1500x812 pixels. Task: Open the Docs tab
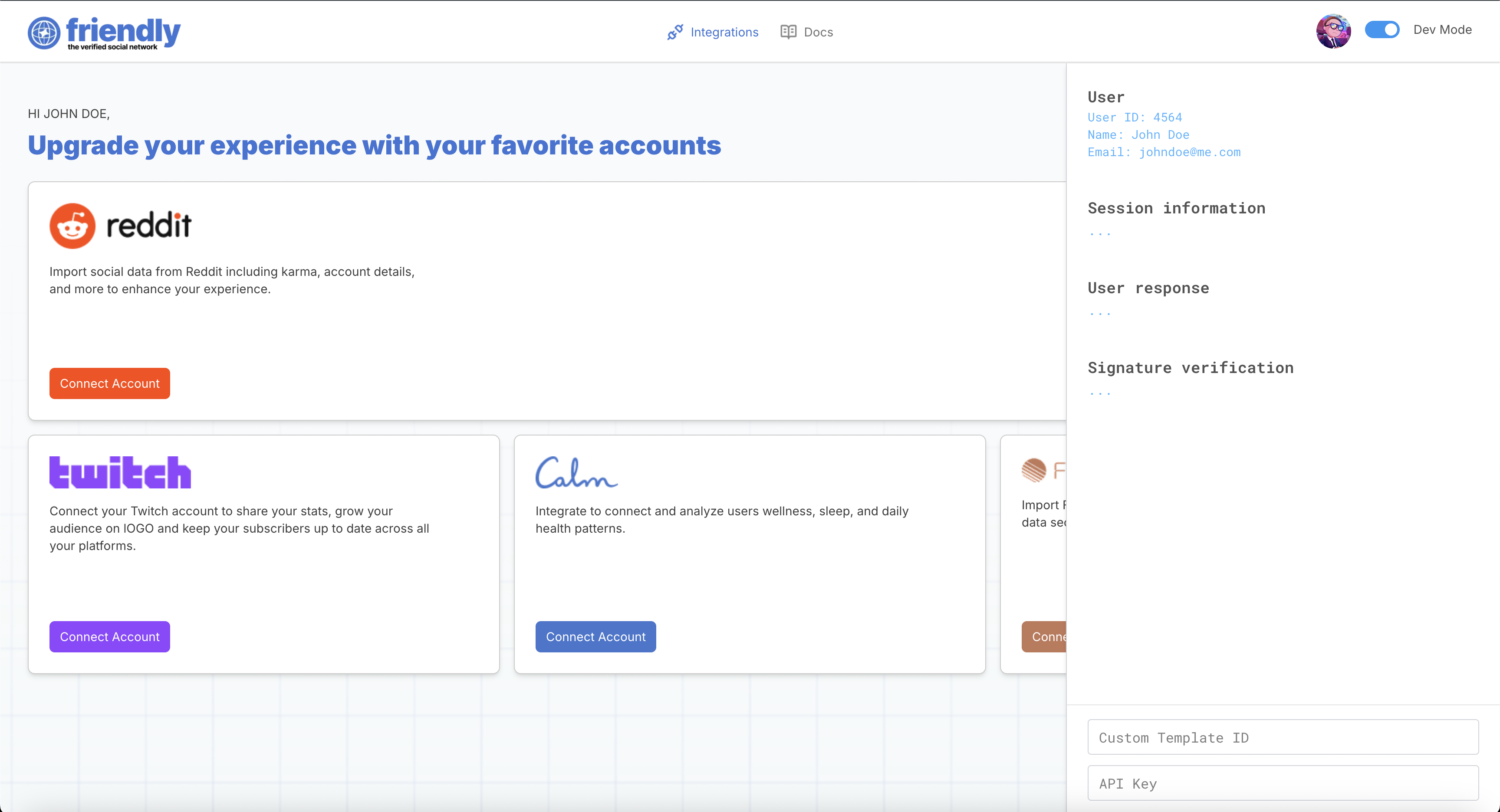818,32
